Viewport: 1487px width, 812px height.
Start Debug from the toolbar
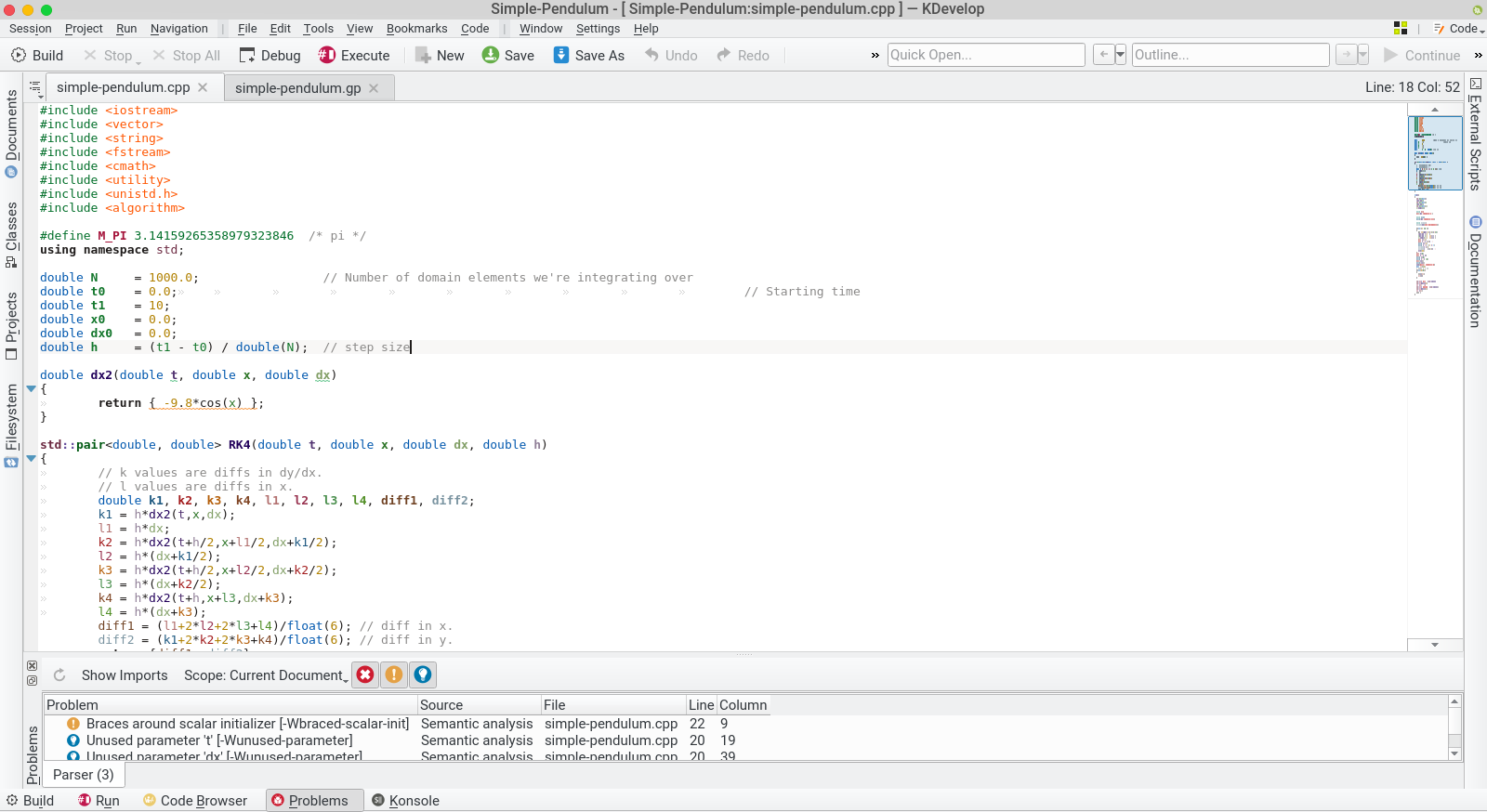(270, 56)
